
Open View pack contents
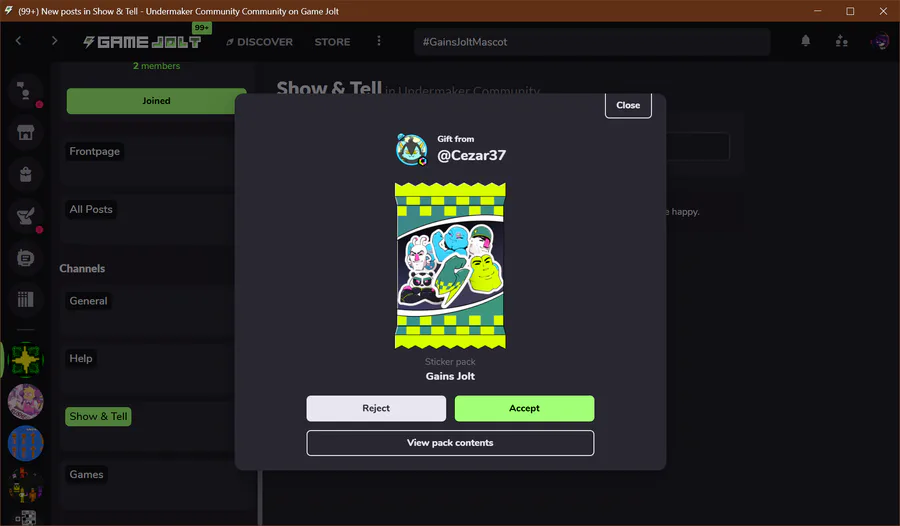(450, 443)
